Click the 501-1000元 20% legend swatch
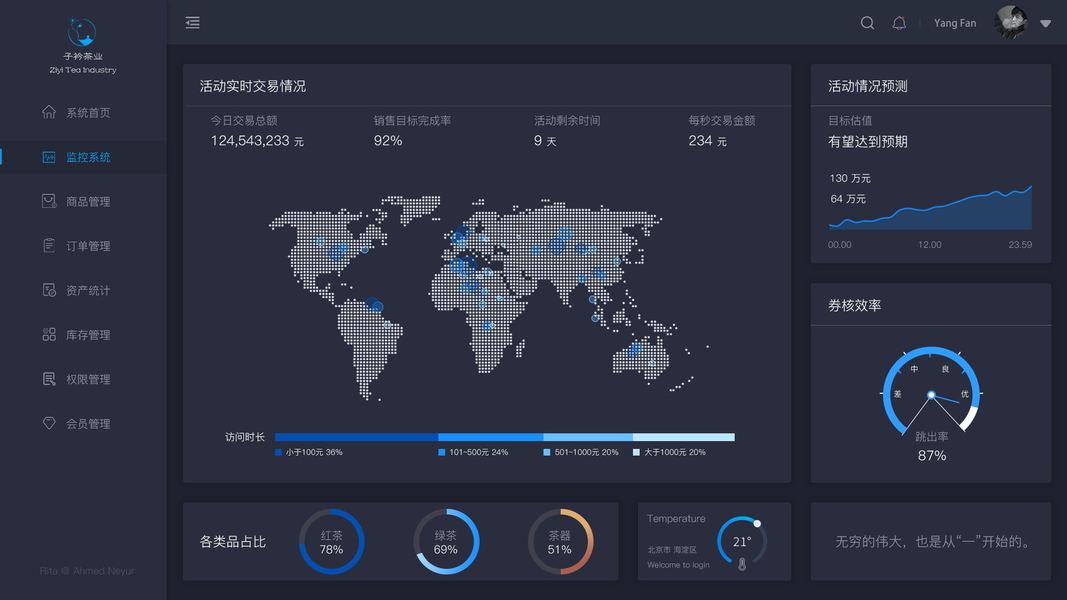Viewport: 1067px width, 600px height. click(546, 452)
